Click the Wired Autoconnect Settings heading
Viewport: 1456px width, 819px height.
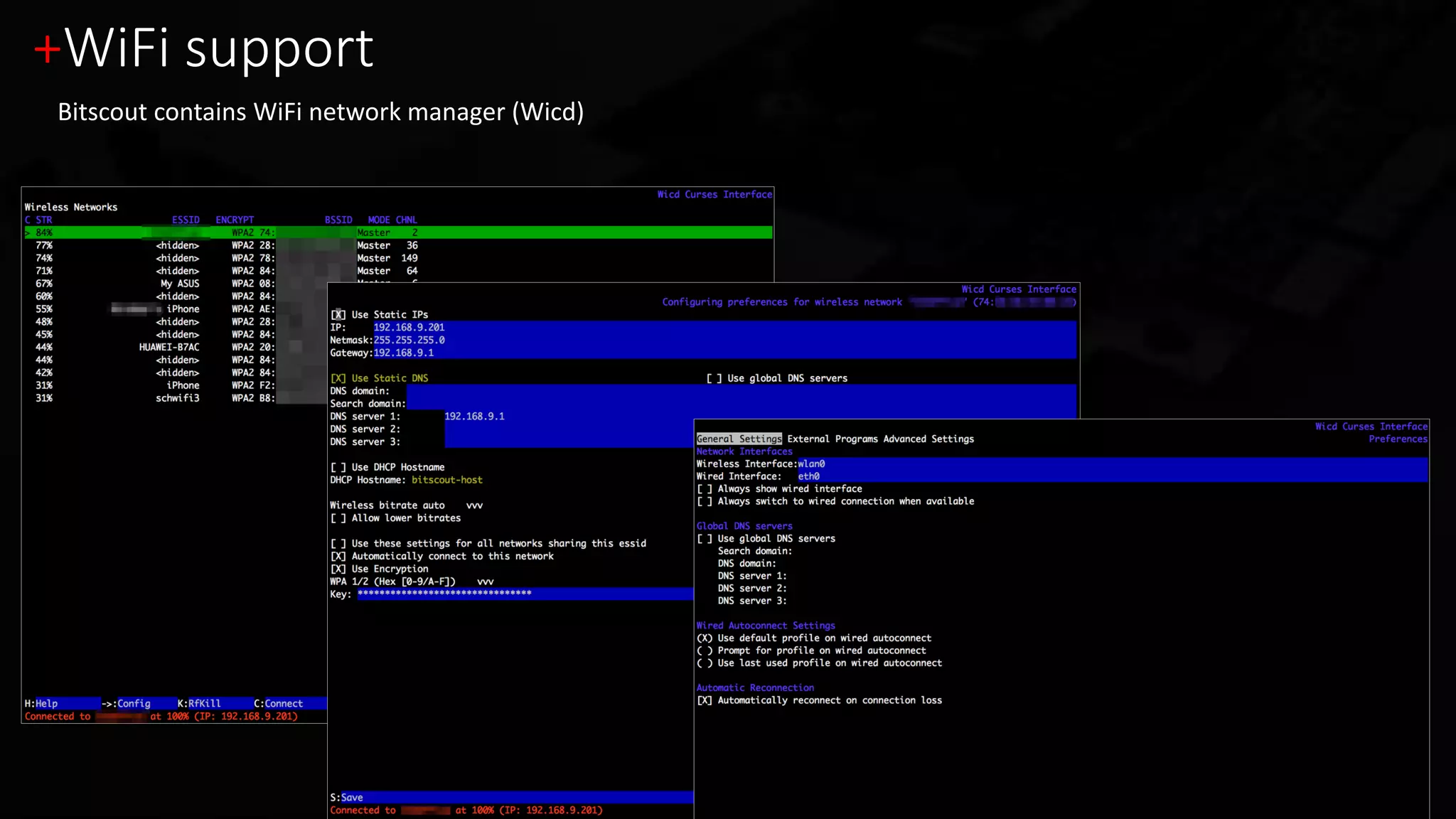coord(766,626)
